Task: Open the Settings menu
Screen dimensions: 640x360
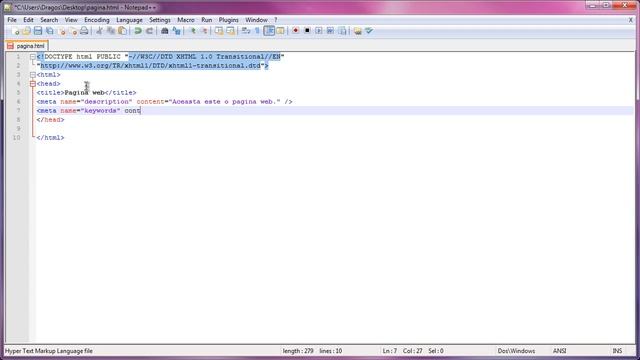Action: 160,20
